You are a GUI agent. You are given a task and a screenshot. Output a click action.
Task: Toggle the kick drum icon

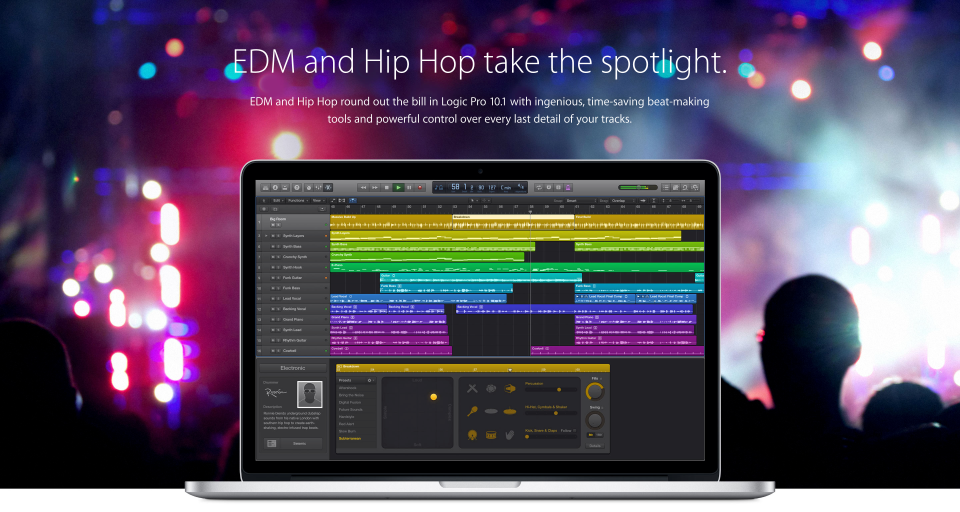(x=472, y=435)
